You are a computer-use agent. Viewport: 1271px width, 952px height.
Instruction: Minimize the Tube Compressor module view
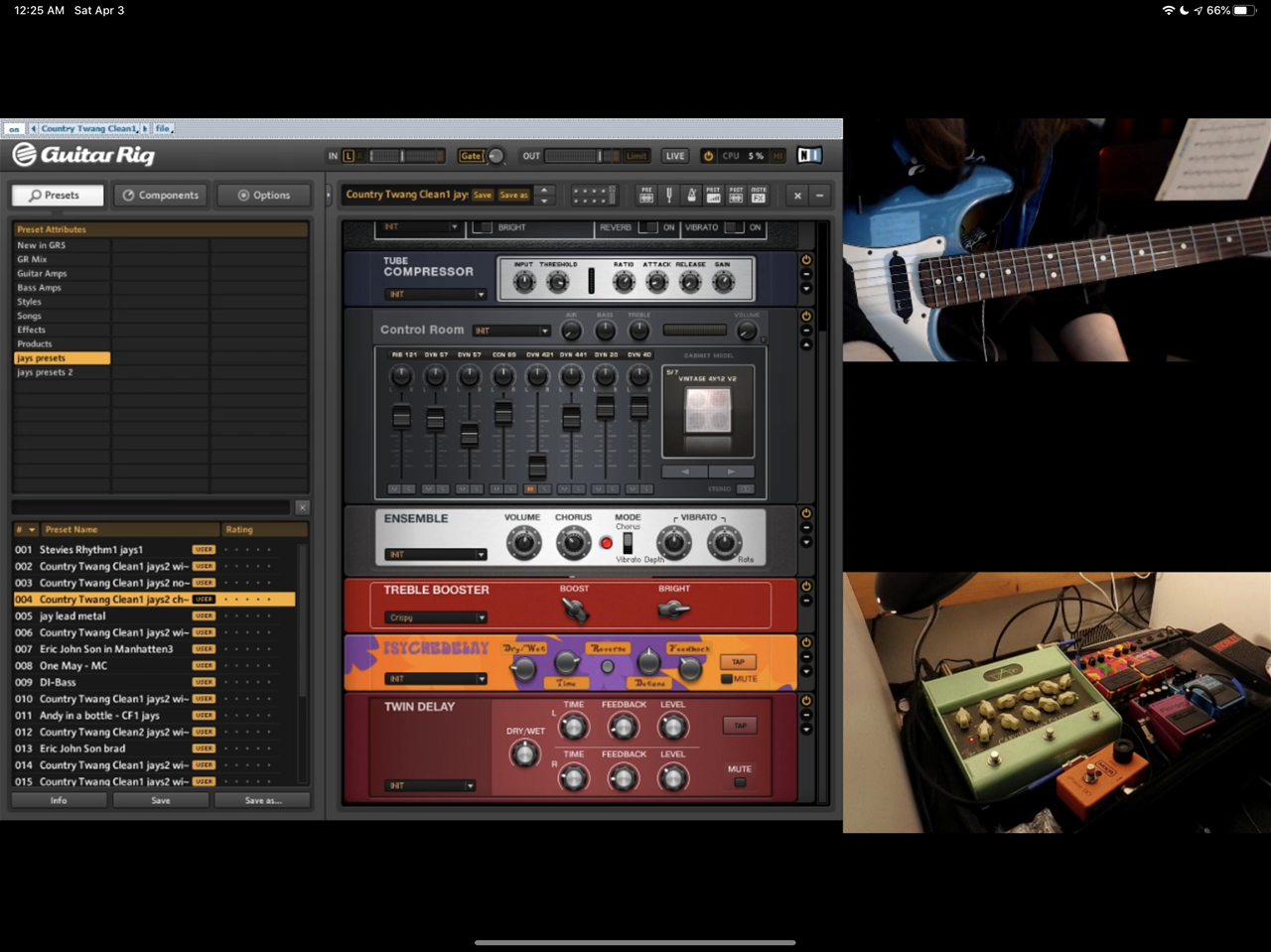(x=806, y=275)
